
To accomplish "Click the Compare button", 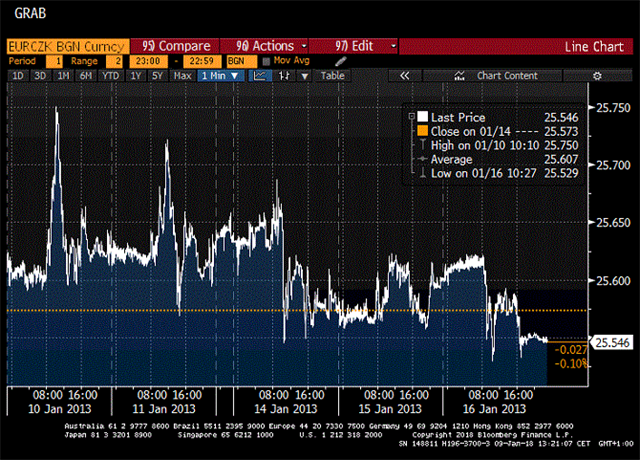I will click(176, 46).
